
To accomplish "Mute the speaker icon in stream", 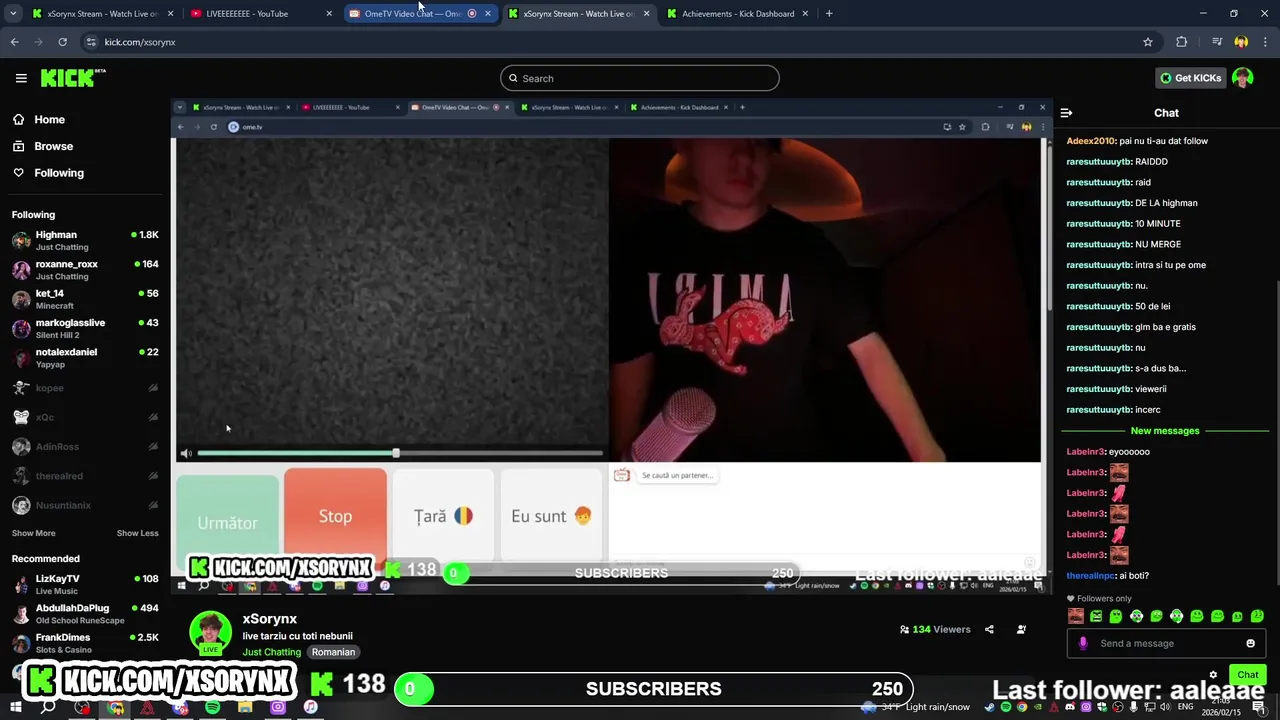I will [x=185, y=454].
